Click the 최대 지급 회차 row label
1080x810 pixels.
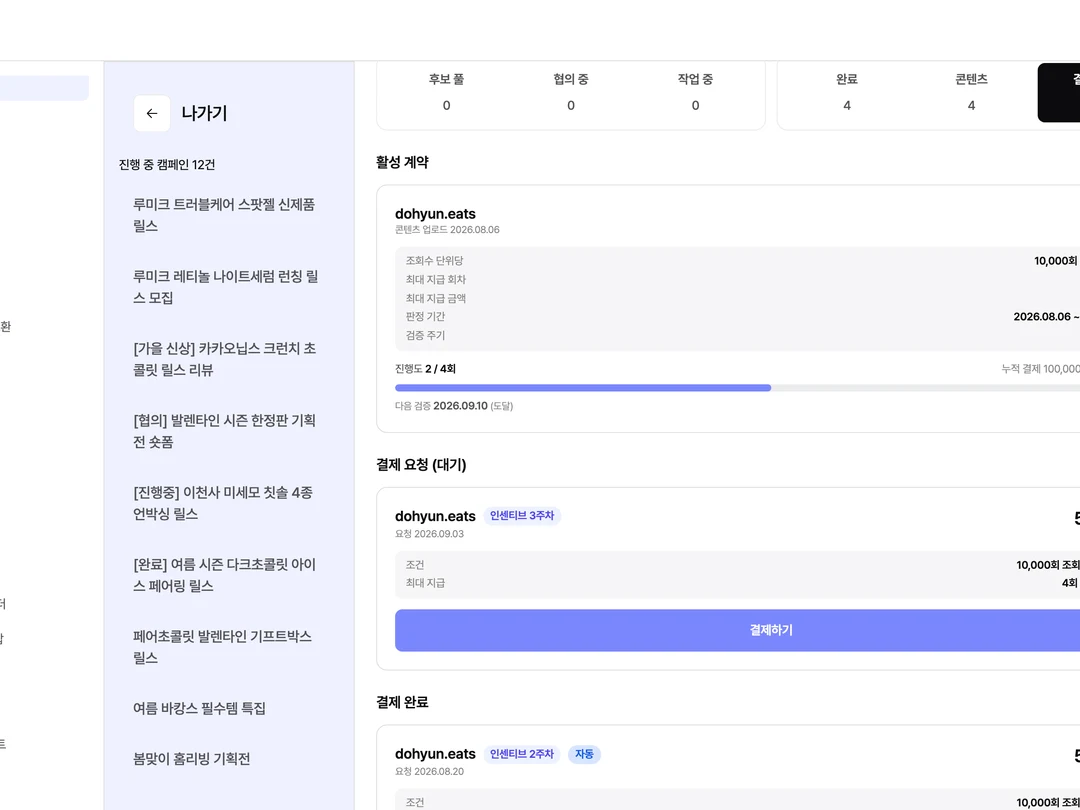(x=436, y=280)
